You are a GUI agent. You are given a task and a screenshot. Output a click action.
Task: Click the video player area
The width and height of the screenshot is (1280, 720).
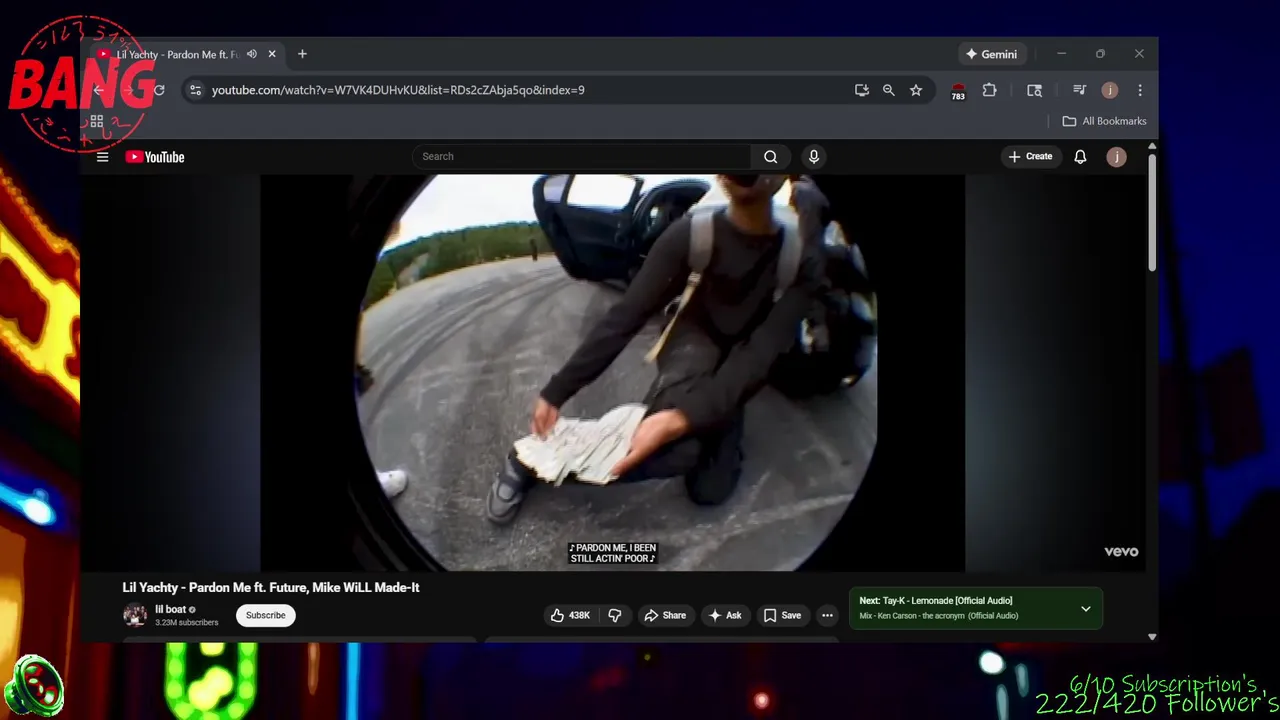coord(613,372)
